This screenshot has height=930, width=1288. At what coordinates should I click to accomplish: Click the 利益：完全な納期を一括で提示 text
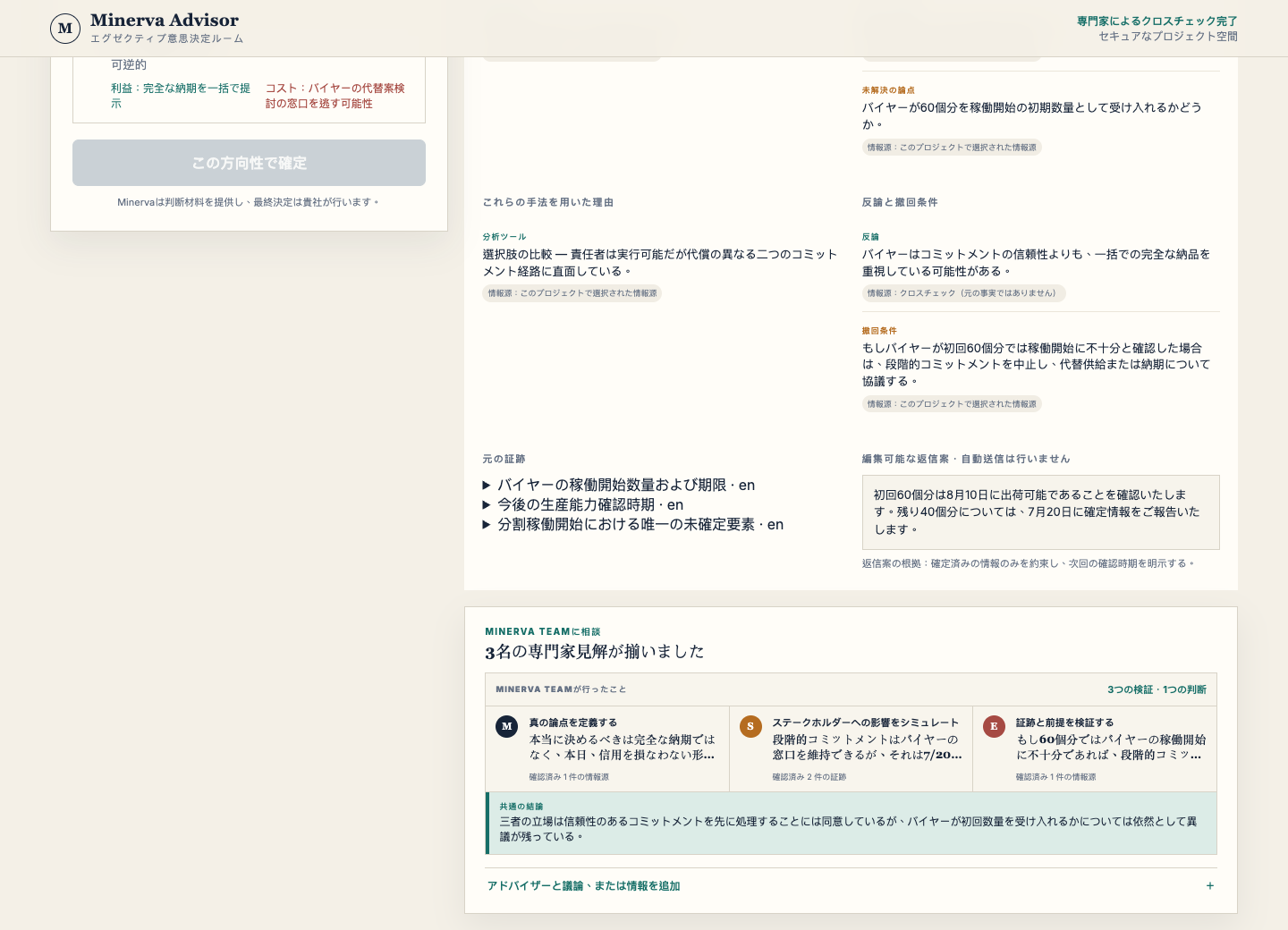coord(181,96)
